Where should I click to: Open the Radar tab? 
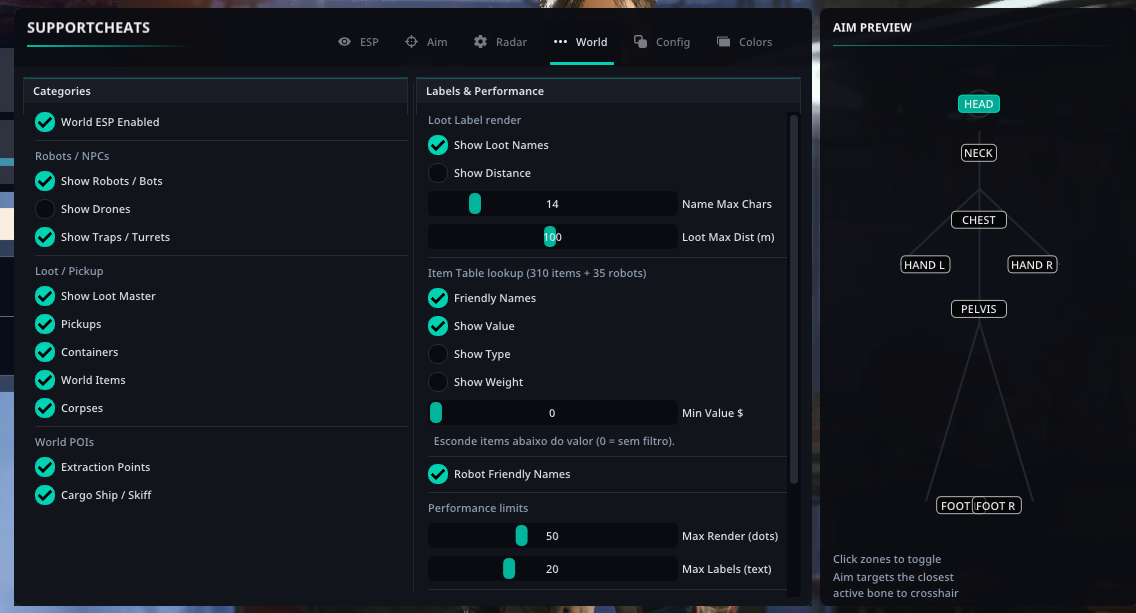click(x=500, y=42)
